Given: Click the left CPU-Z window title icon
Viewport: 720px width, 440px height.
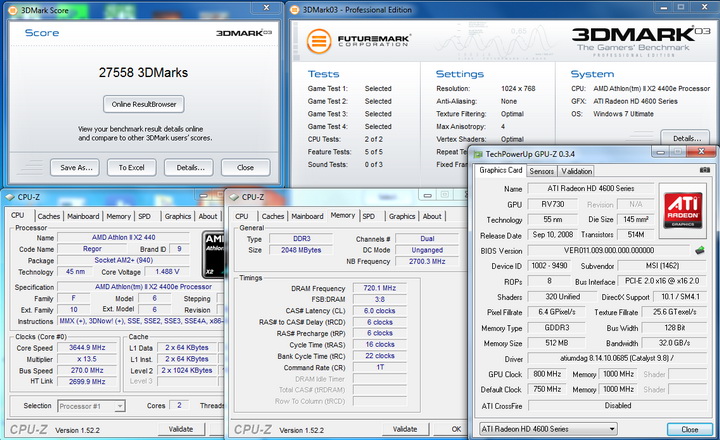Looking at the screenshot, I should click(10, 197).
